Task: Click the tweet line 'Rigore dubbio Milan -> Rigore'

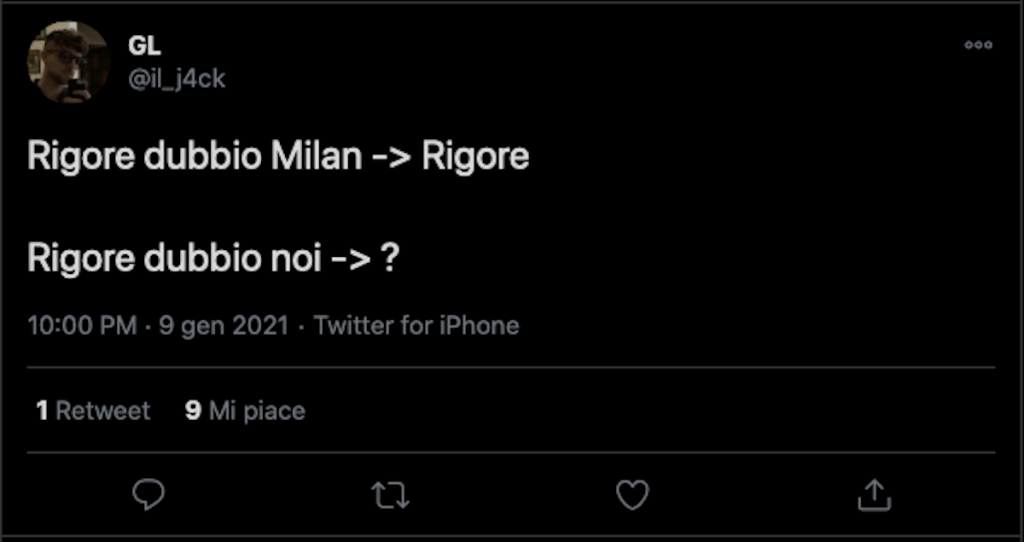Action: tap(278, 157)
